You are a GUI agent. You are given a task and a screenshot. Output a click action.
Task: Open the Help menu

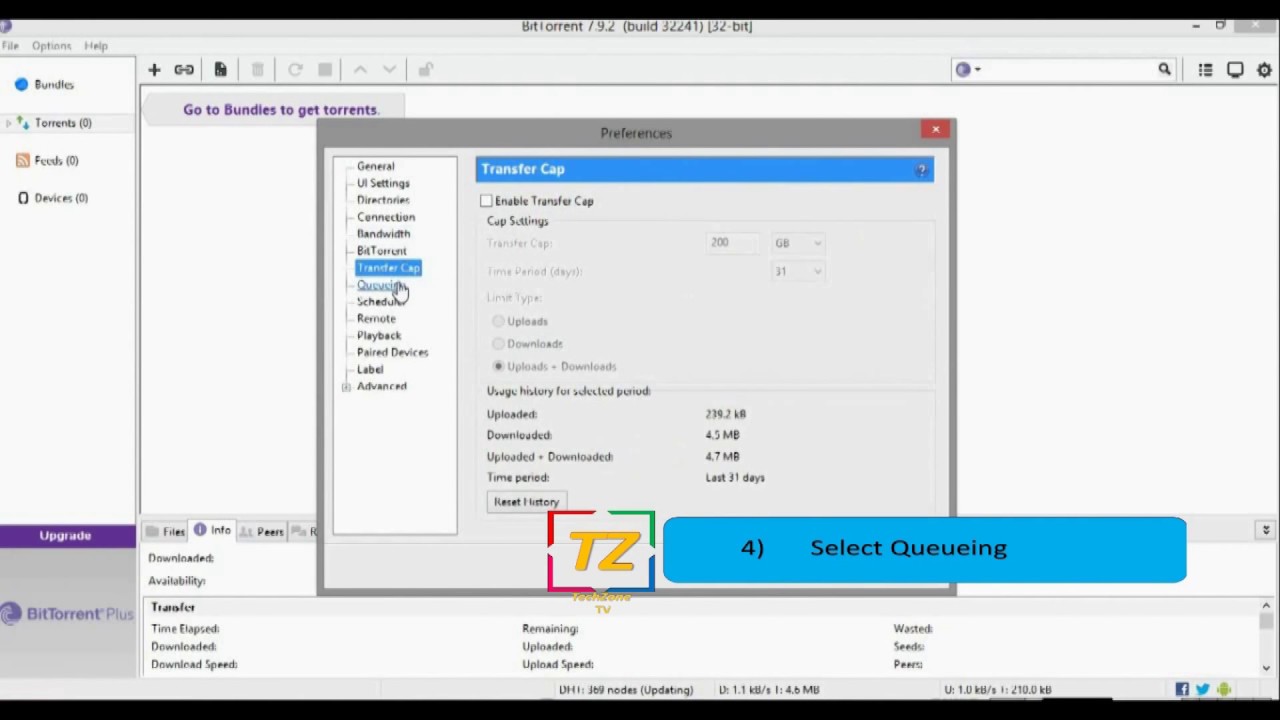(x=96, y=46)
